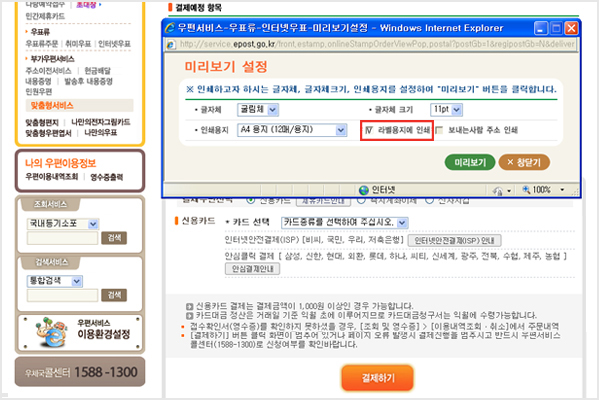Go to 우편이용내역조회 in sidebar
This screenshot has height=400, width=599.
(52, 177)
